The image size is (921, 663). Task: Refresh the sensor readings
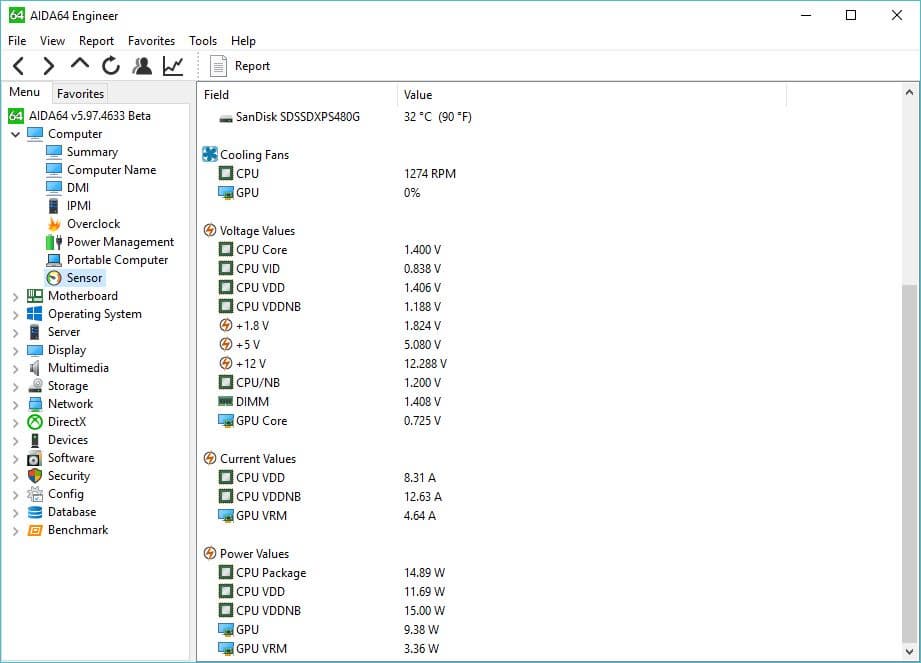tap(110, 66)
